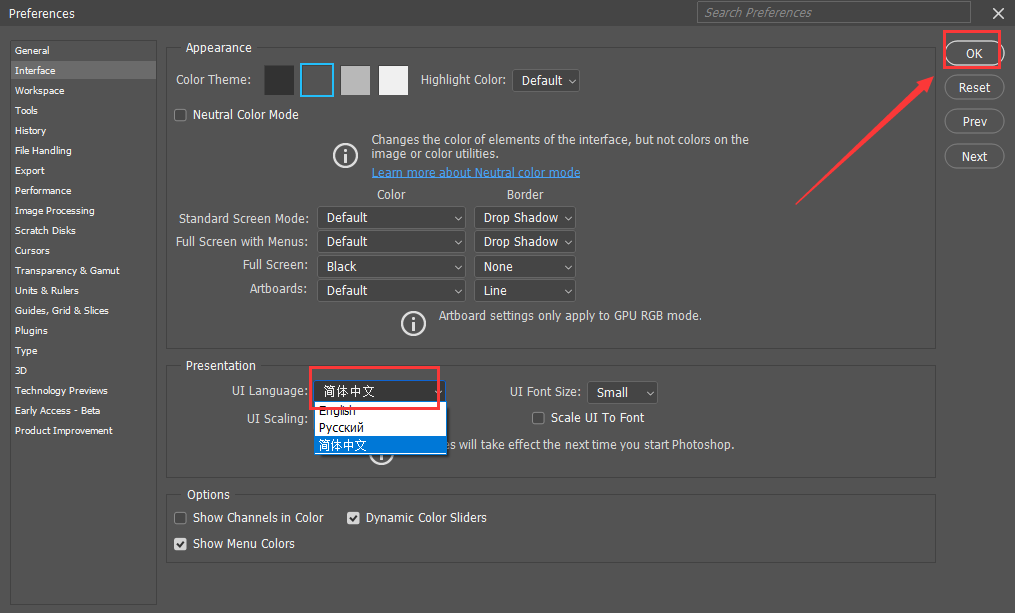Click the Neutral Color Mode info icon
This screenshot has height=614, width=1015.
click(x=345, y=156)
